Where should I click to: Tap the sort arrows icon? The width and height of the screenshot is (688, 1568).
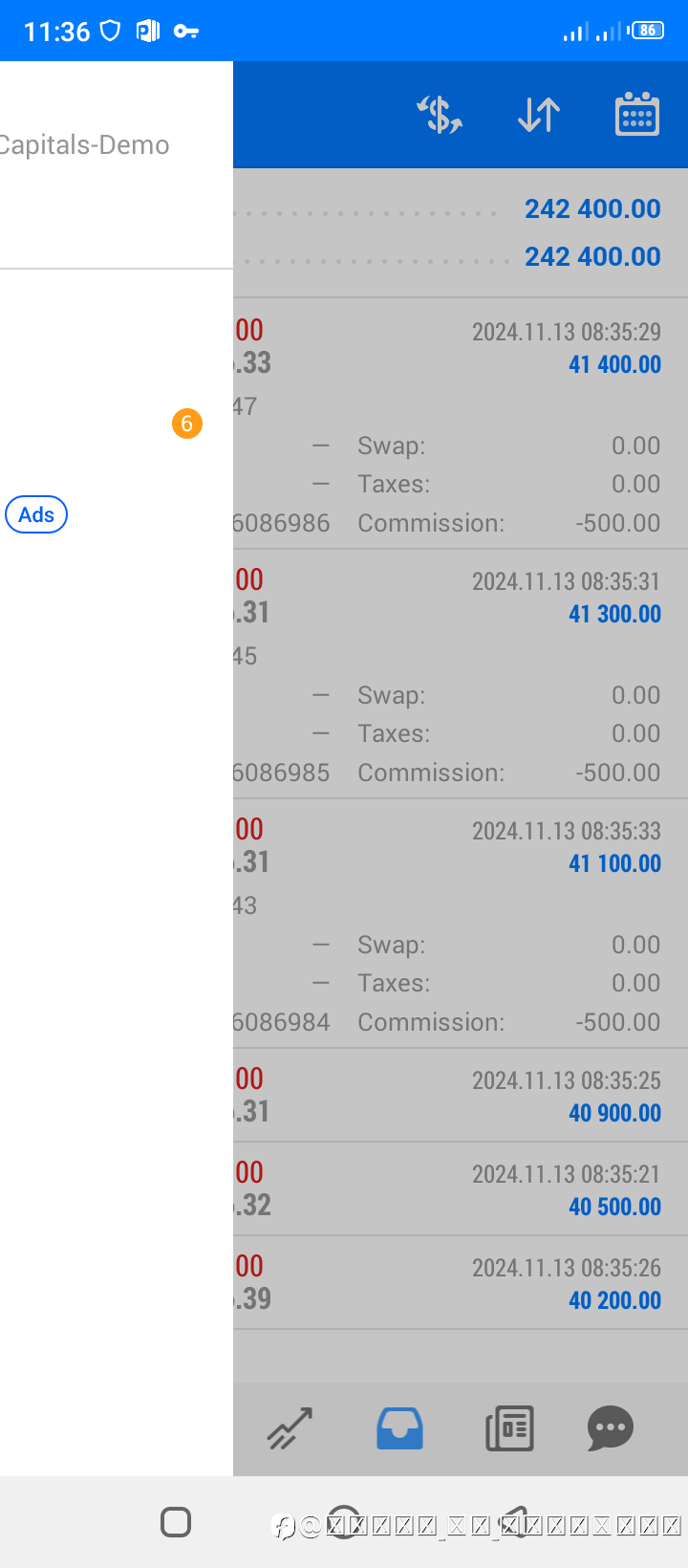click(x=539, y=115)
